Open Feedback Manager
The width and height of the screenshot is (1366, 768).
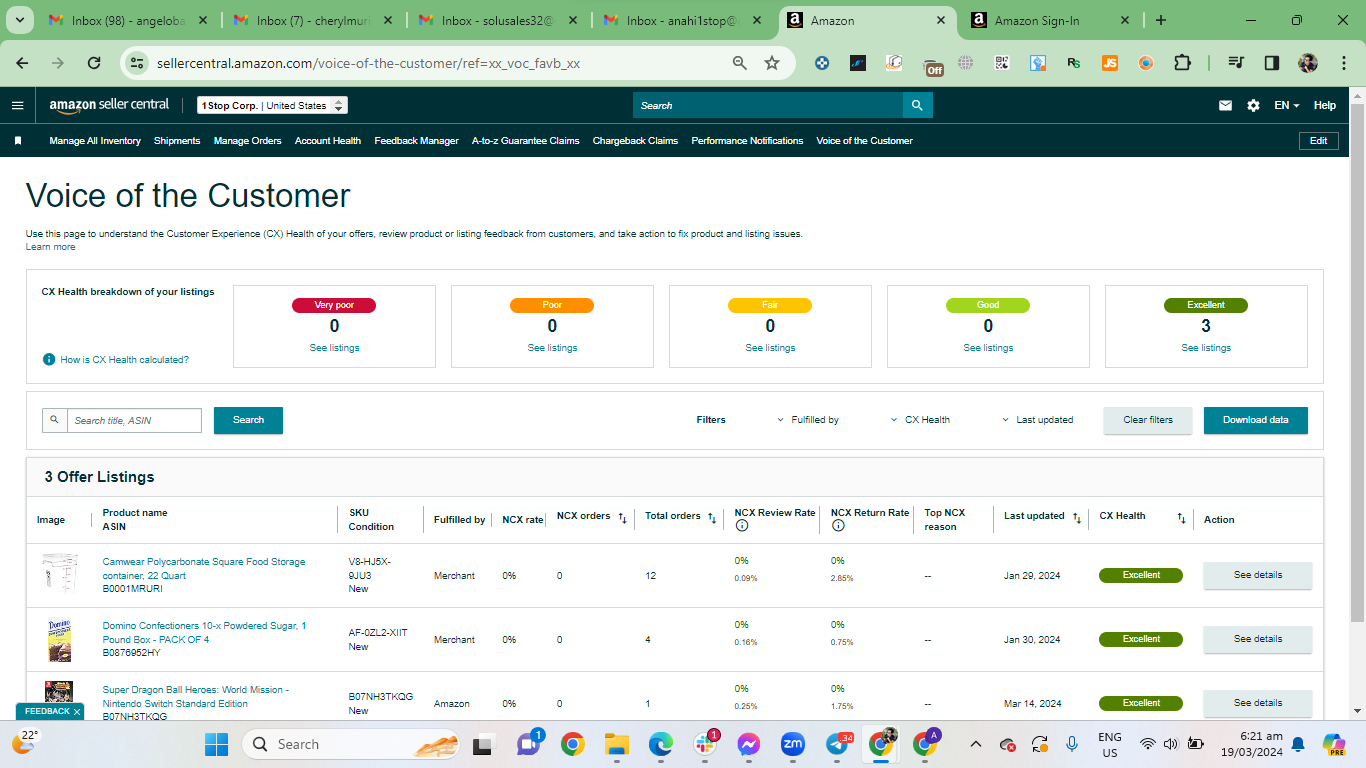pos(416,141)
